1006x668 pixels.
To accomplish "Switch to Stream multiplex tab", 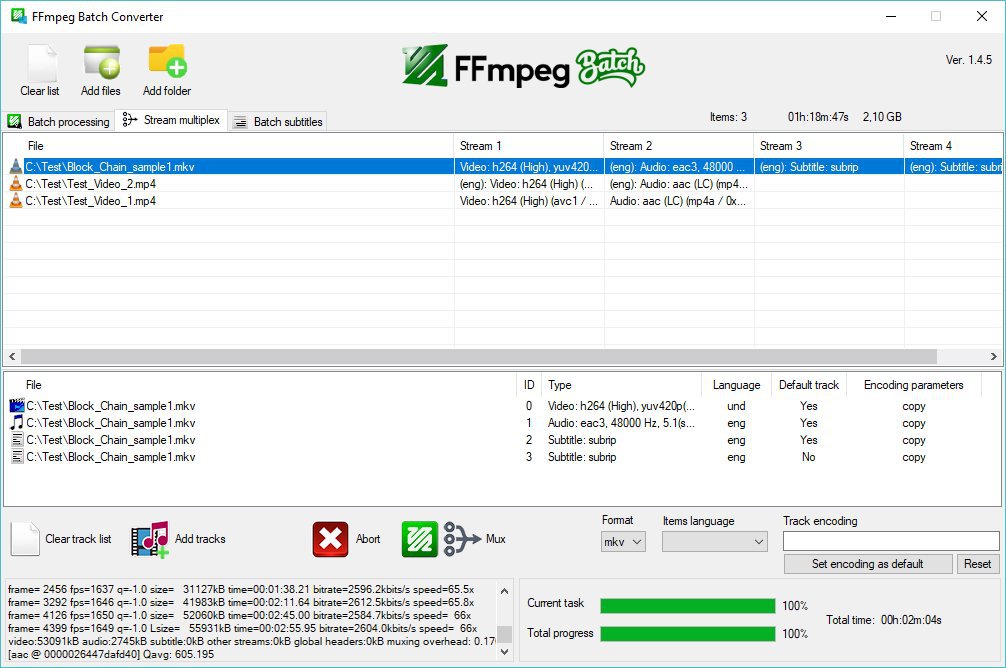I will pos(171,120).
